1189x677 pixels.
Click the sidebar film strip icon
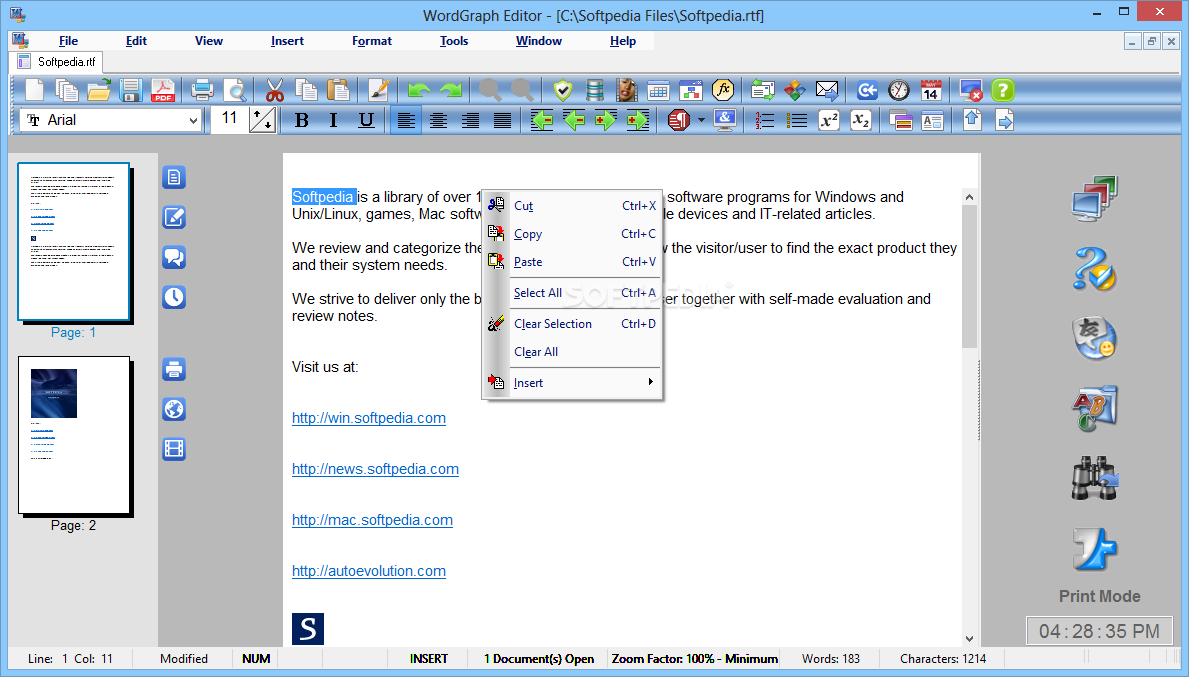pyautogui.click(x=174, y=449)
